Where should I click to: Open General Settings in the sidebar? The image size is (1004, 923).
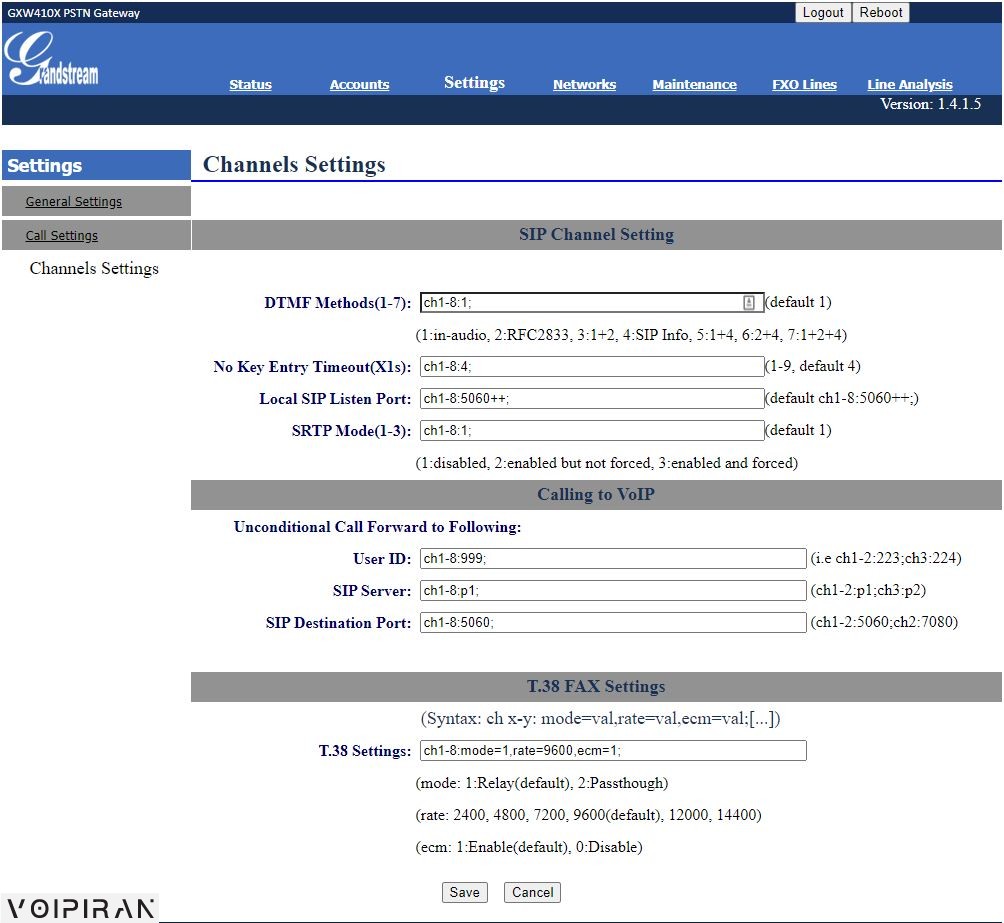[x=74, y=202]
